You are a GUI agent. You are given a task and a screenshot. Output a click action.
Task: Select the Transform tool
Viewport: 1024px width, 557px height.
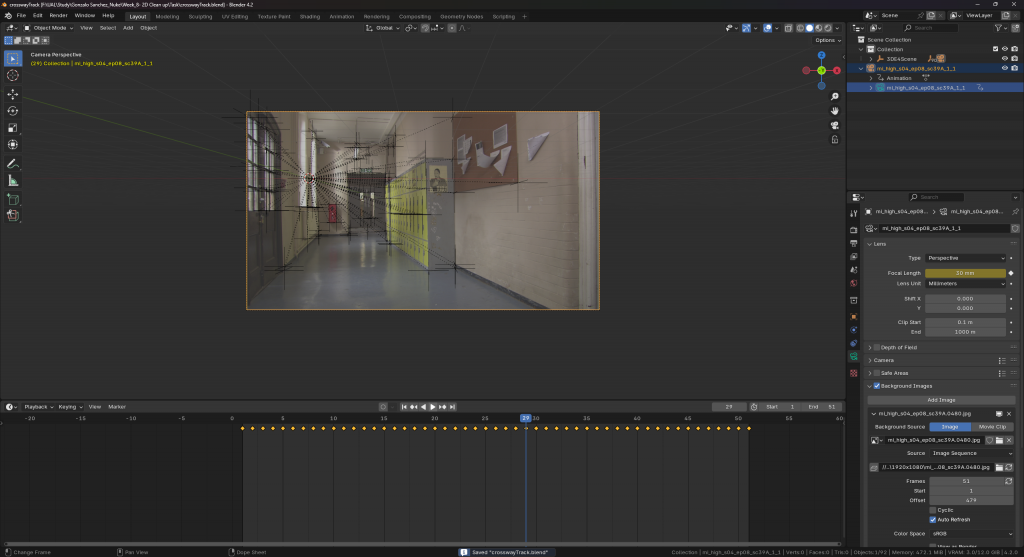click(12, 145)
